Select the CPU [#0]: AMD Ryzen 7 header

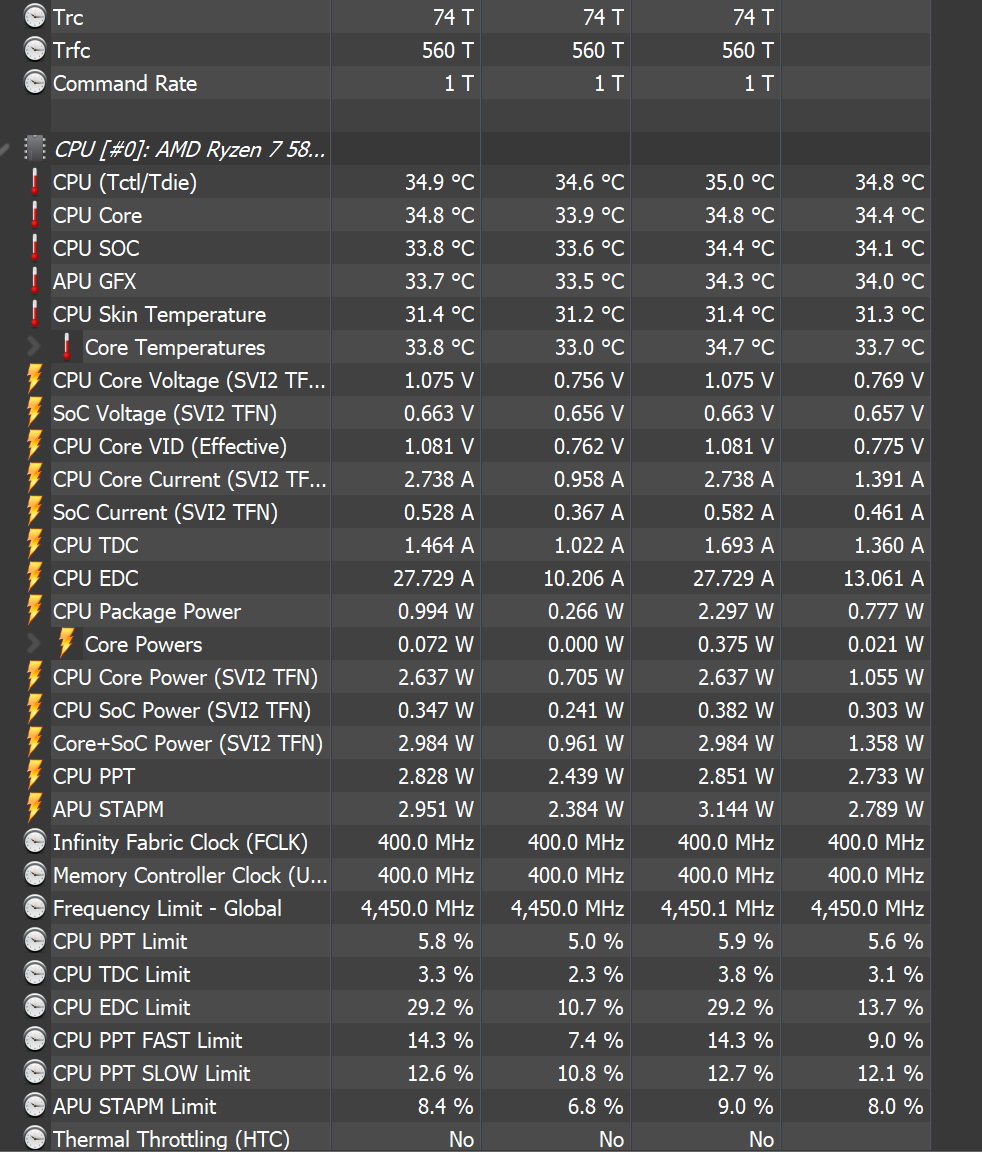(189, 149)
